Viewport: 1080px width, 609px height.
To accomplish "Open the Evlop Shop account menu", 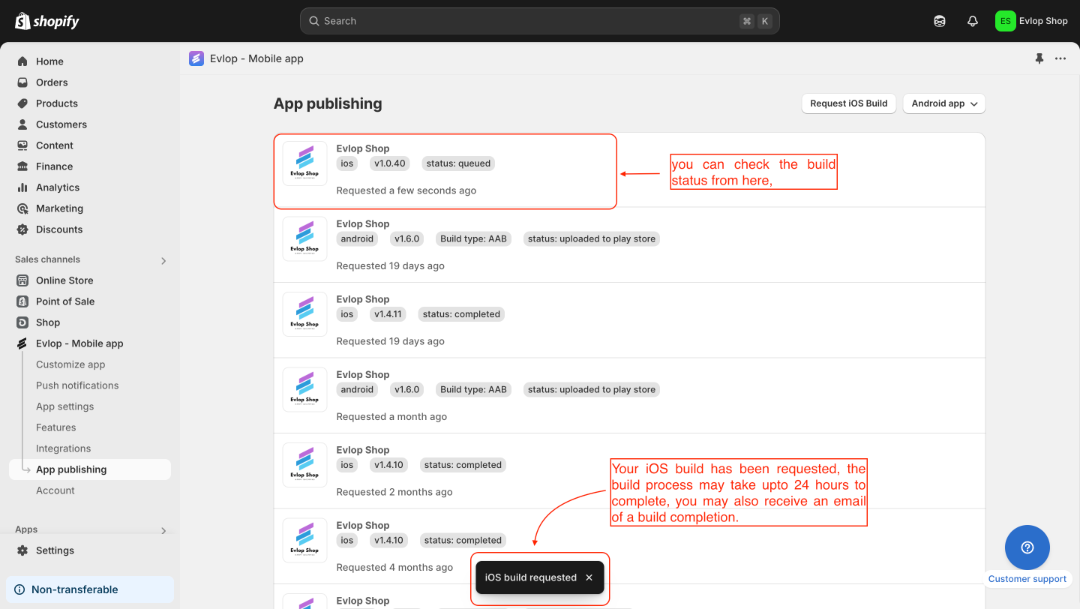I will [x=1031, y=21].
